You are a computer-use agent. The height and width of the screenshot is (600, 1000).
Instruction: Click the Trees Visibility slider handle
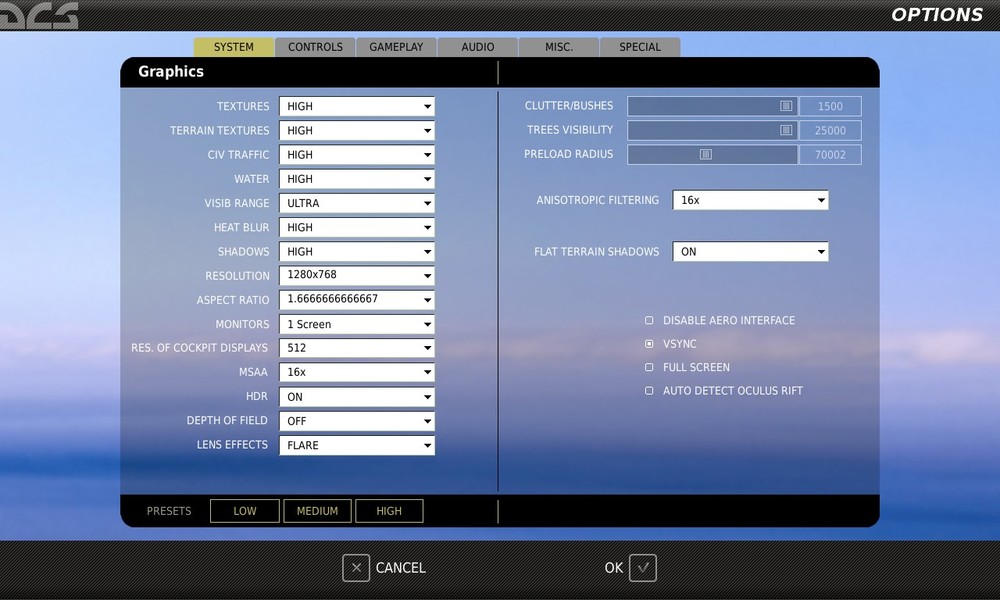[x=786, y=130]
